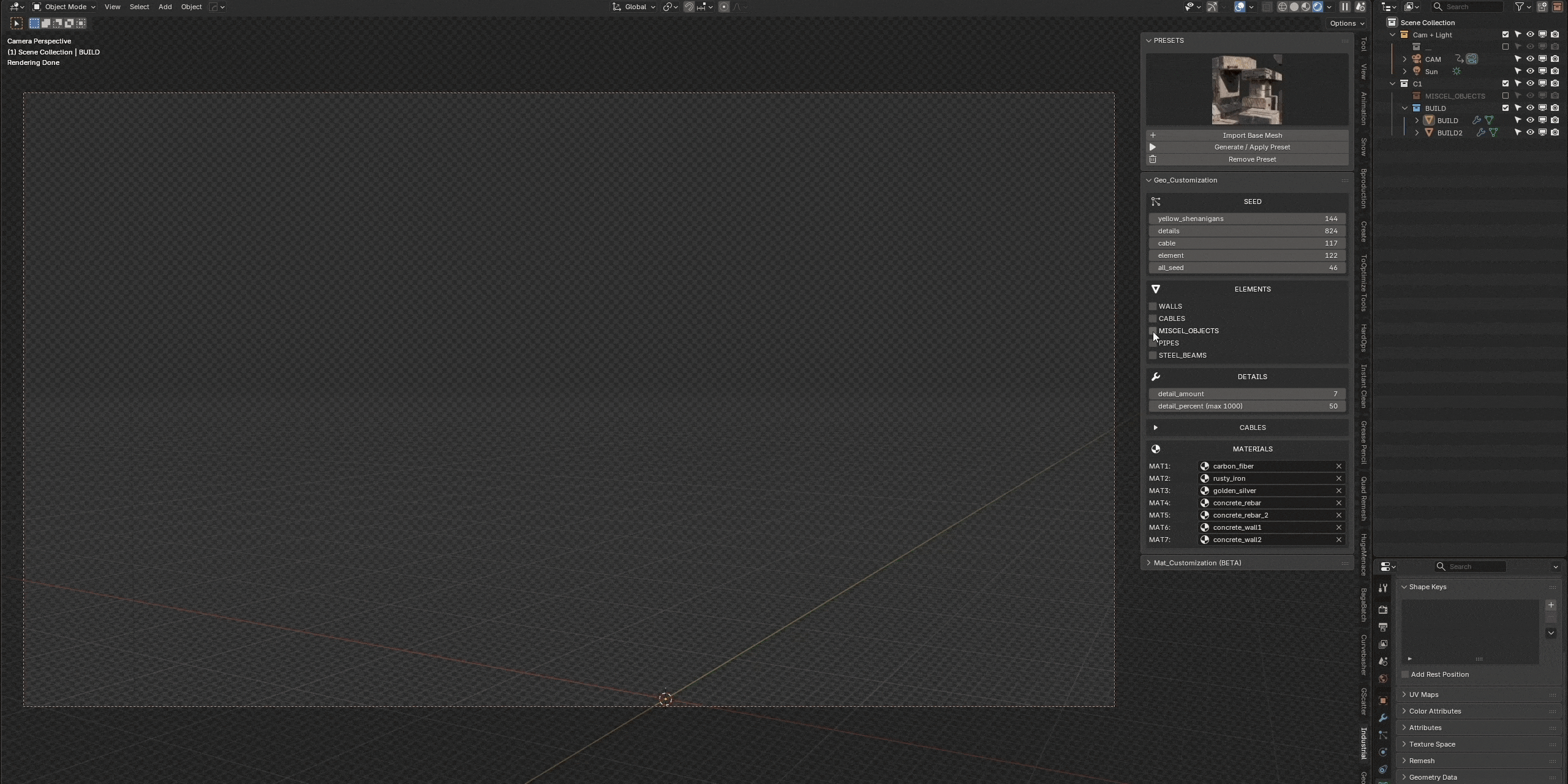The image size is (1568, 784).
Task: Open the Select menu
Action: coord(139,7)
